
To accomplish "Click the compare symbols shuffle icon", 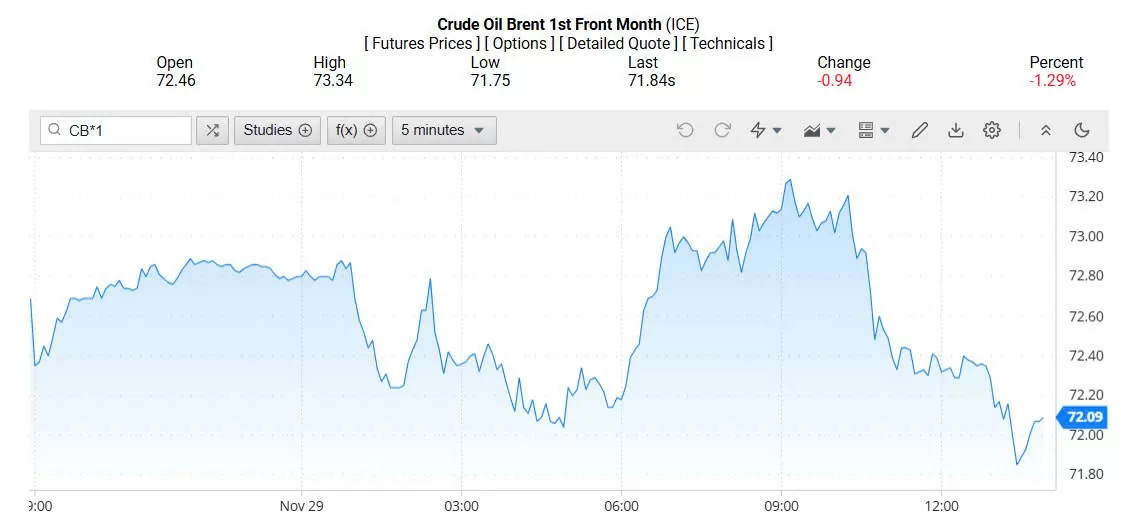I will coord(212,130).
